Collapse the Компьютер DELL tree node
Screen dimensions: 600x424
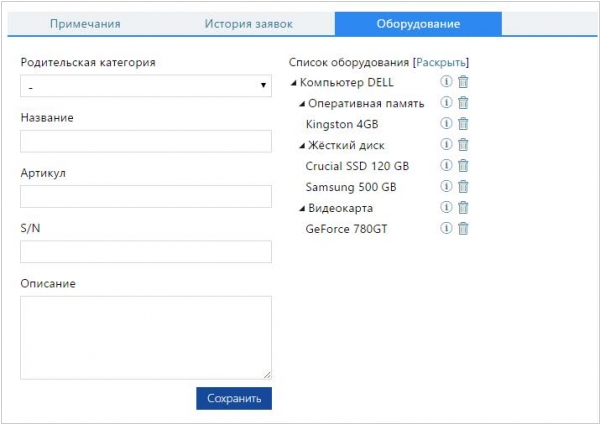click(x=293, y=83)
